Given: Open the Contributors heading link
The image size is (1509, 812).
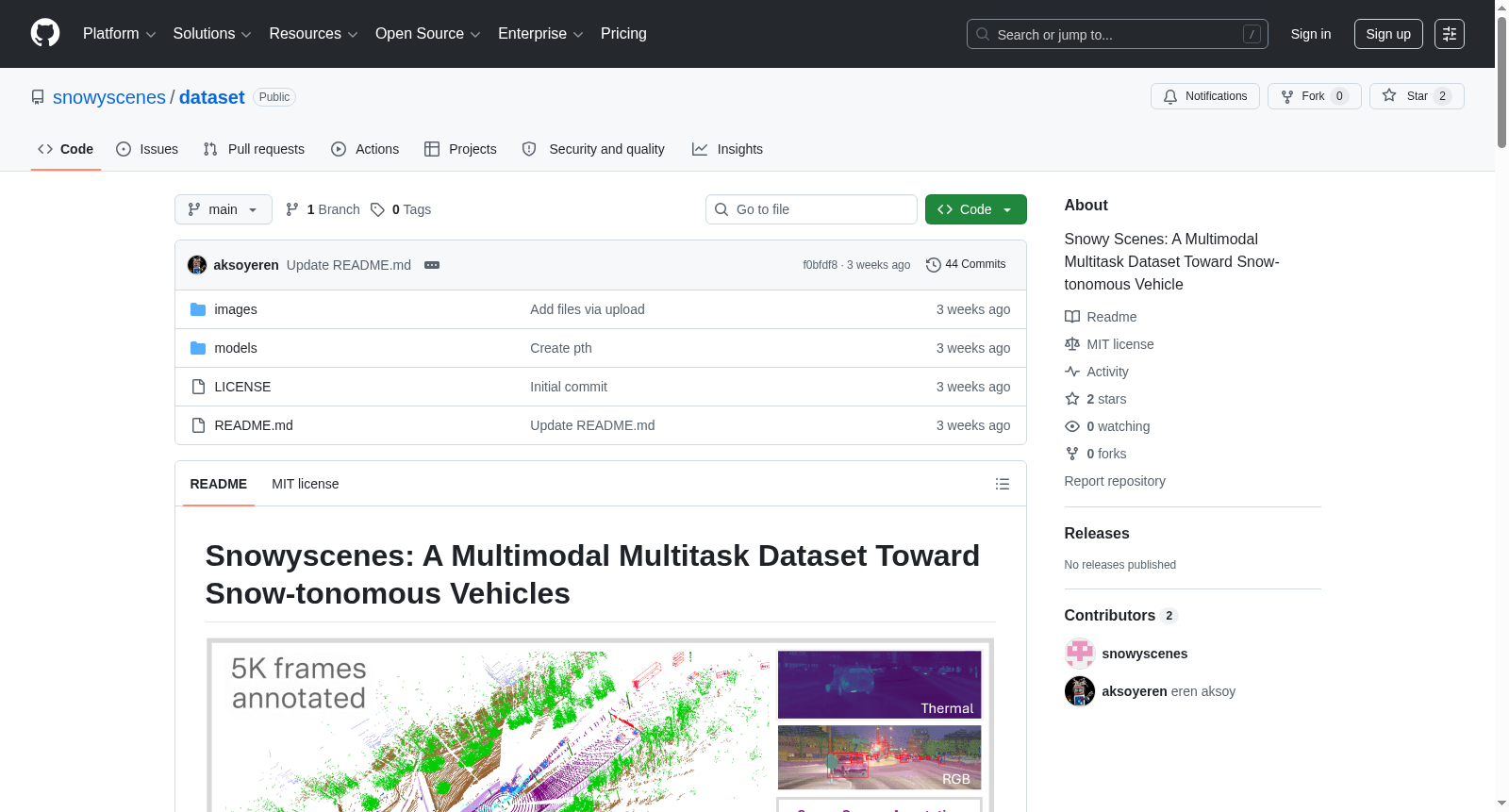Looking at the screenshot, I should tap(1120, 615).
